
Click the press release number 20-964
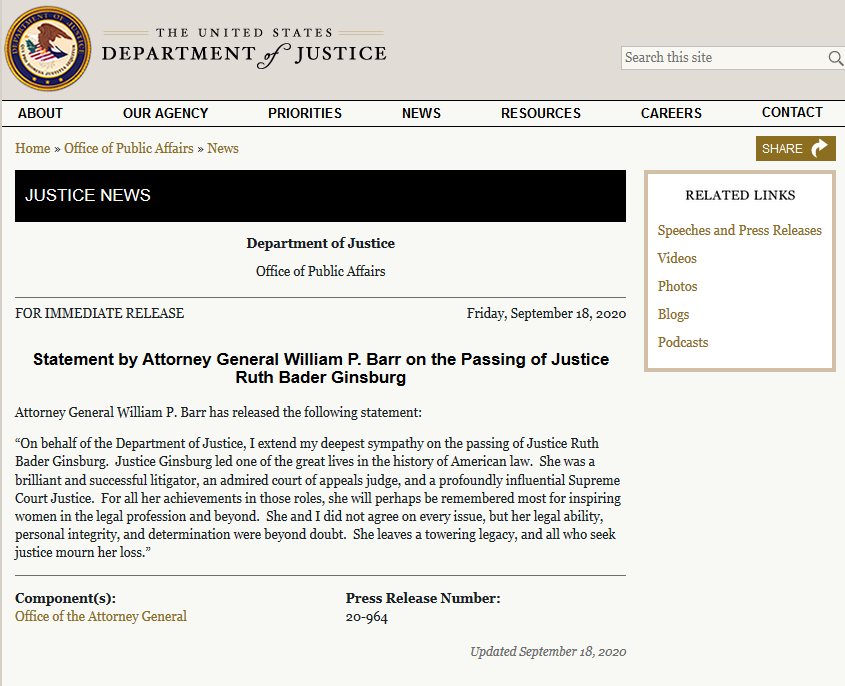366,617
